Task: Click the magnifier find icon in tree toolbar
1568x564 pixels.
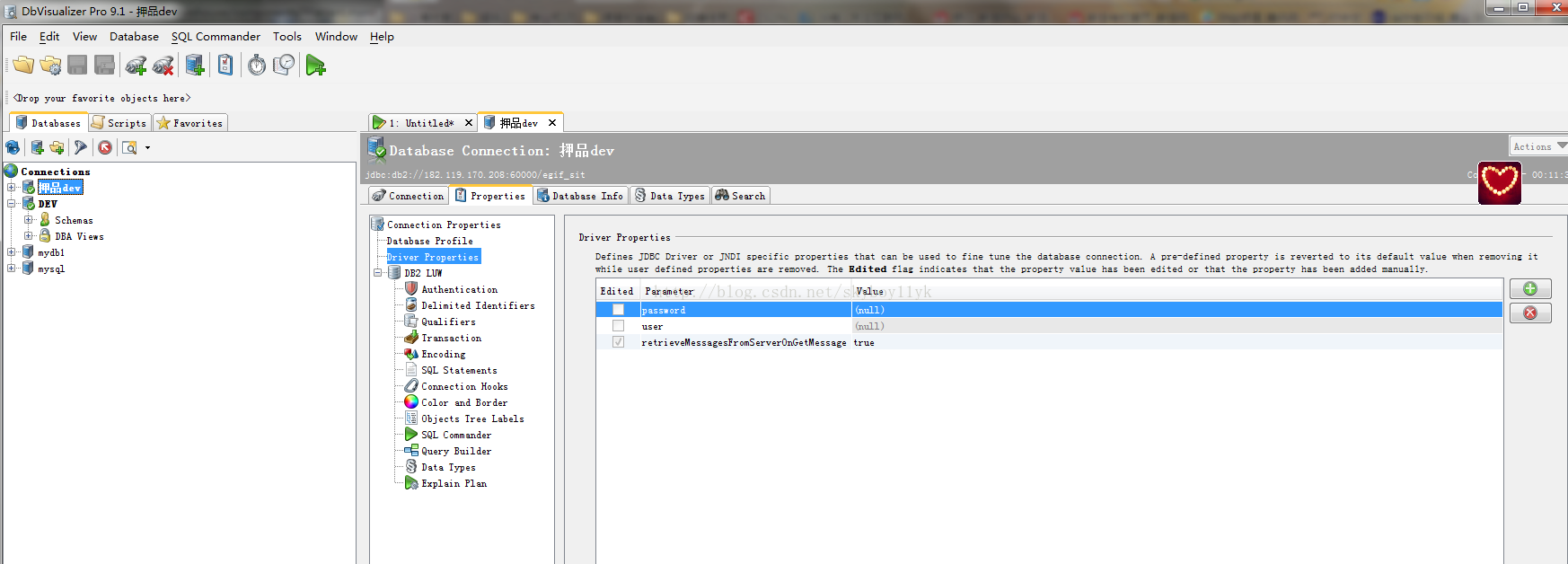Action: [x=129, y=147]
